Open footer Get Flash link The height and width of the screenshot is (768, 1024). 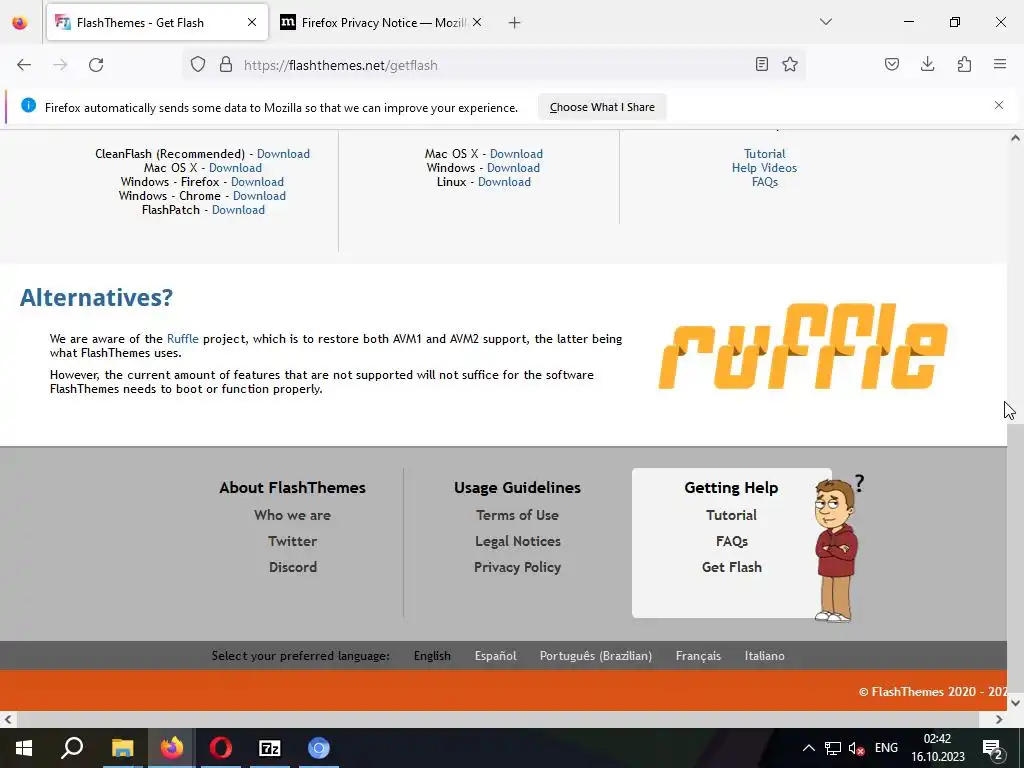(731, 567)
